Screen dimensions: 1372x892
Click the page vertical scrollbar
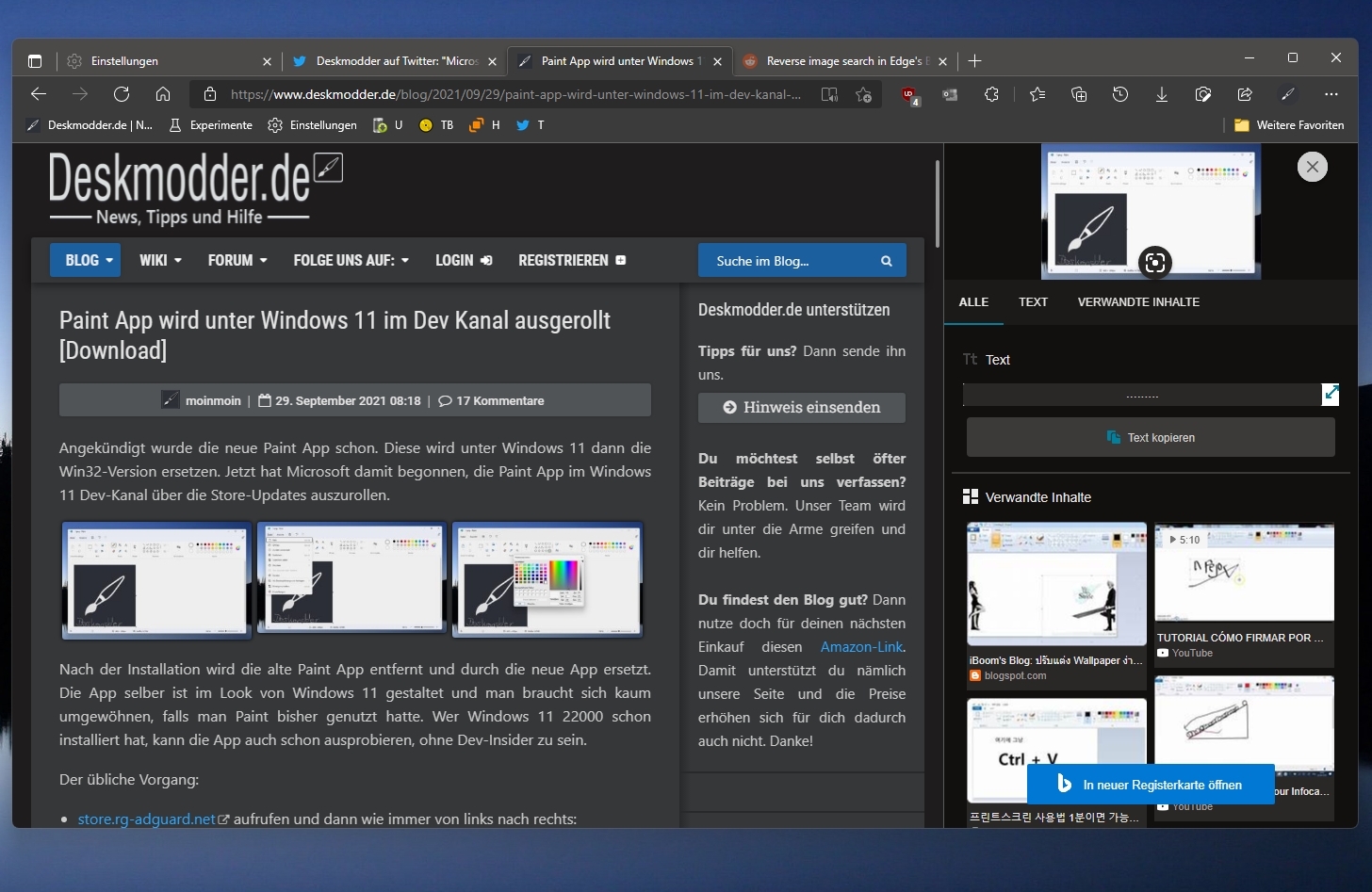pyautogui.click(x=937, y=203)
